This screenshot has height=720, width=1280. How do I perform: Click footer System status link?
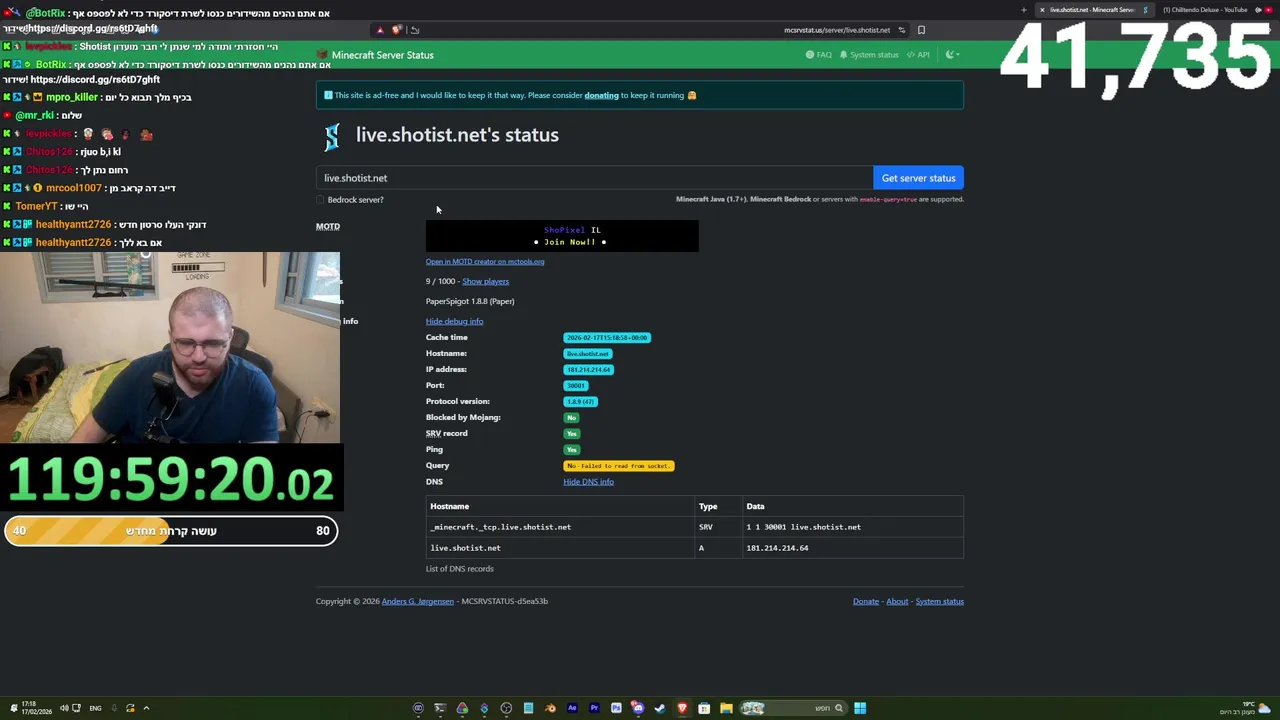pos(940,601)
